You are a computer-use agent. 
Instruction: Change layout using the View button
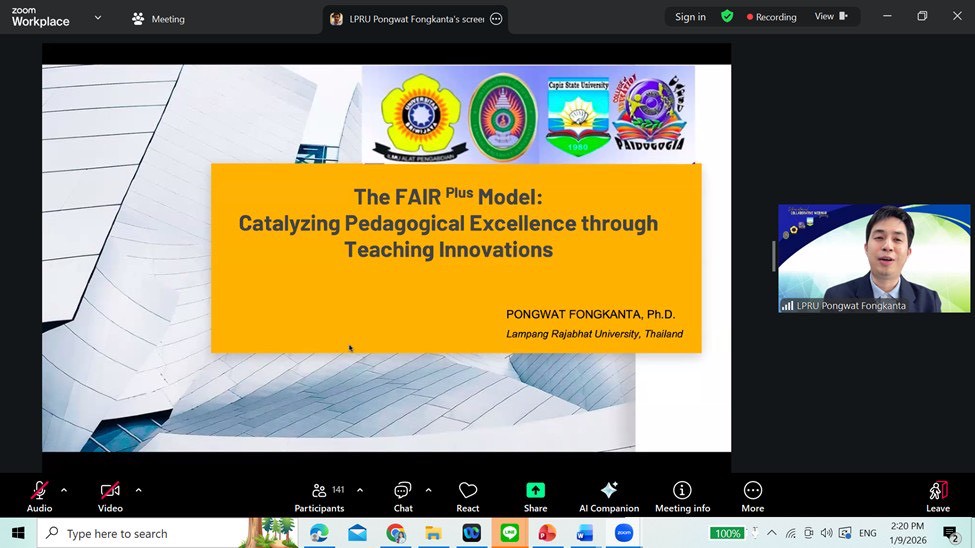pyautogui.click(x=830, y=17)
